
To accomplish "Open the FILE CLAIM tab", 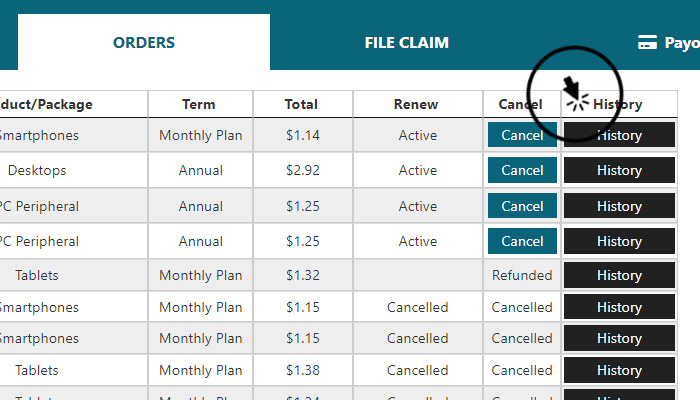I will (x=406, y=42).
